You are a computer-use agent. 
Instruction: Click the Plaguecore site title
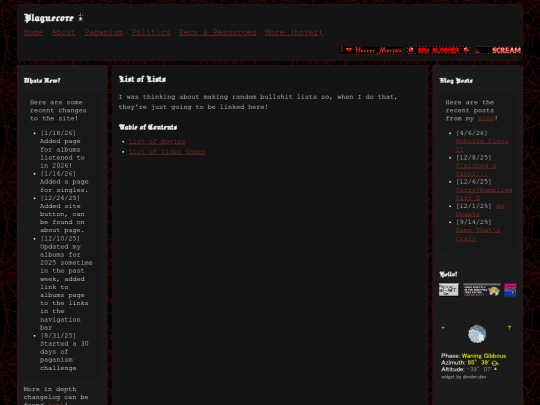coord(49,18)
